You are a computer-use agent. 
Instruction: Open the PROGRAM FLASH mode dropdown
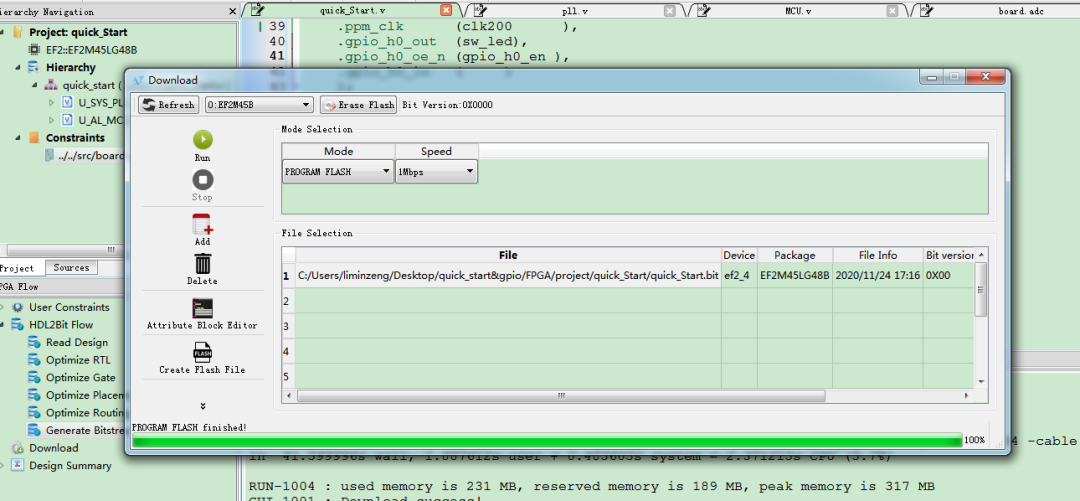[x=338, y=172]
